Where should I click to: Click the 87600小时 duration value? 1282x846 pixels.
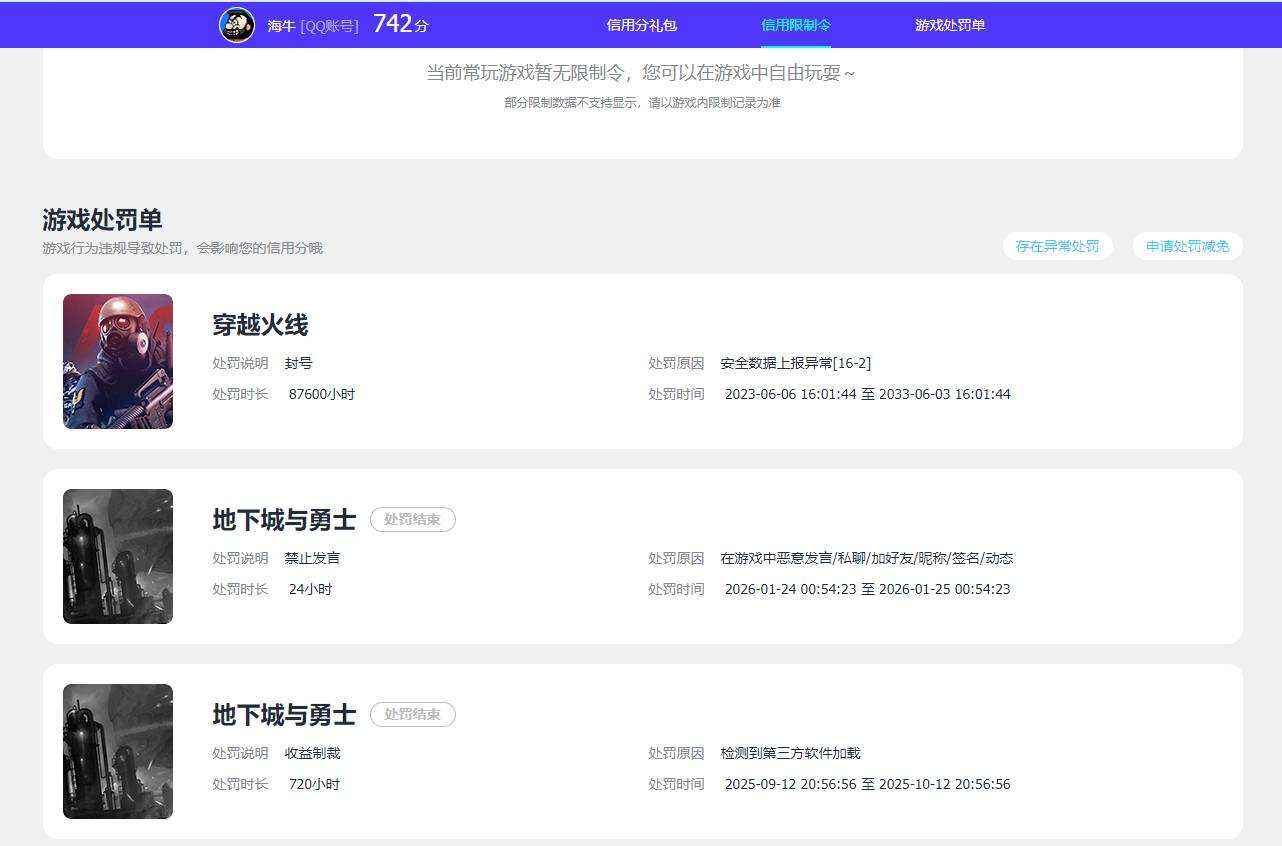point(322,394)
